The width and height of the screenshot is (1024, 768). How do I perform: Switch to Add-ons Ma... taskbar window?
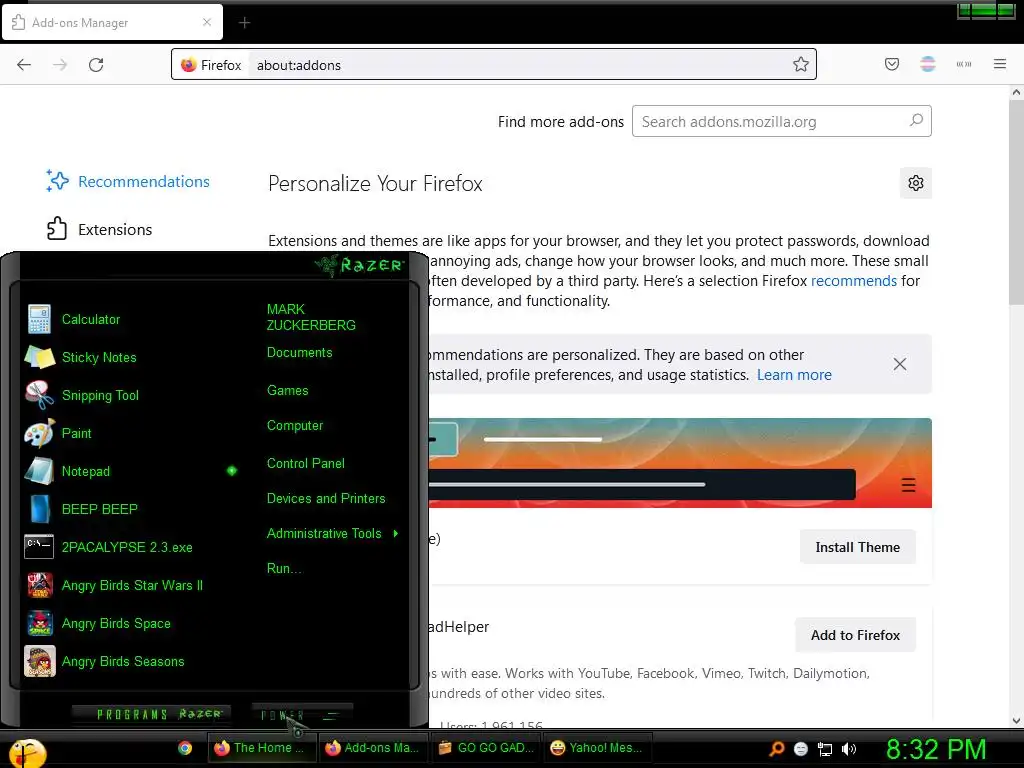(373, 748)
